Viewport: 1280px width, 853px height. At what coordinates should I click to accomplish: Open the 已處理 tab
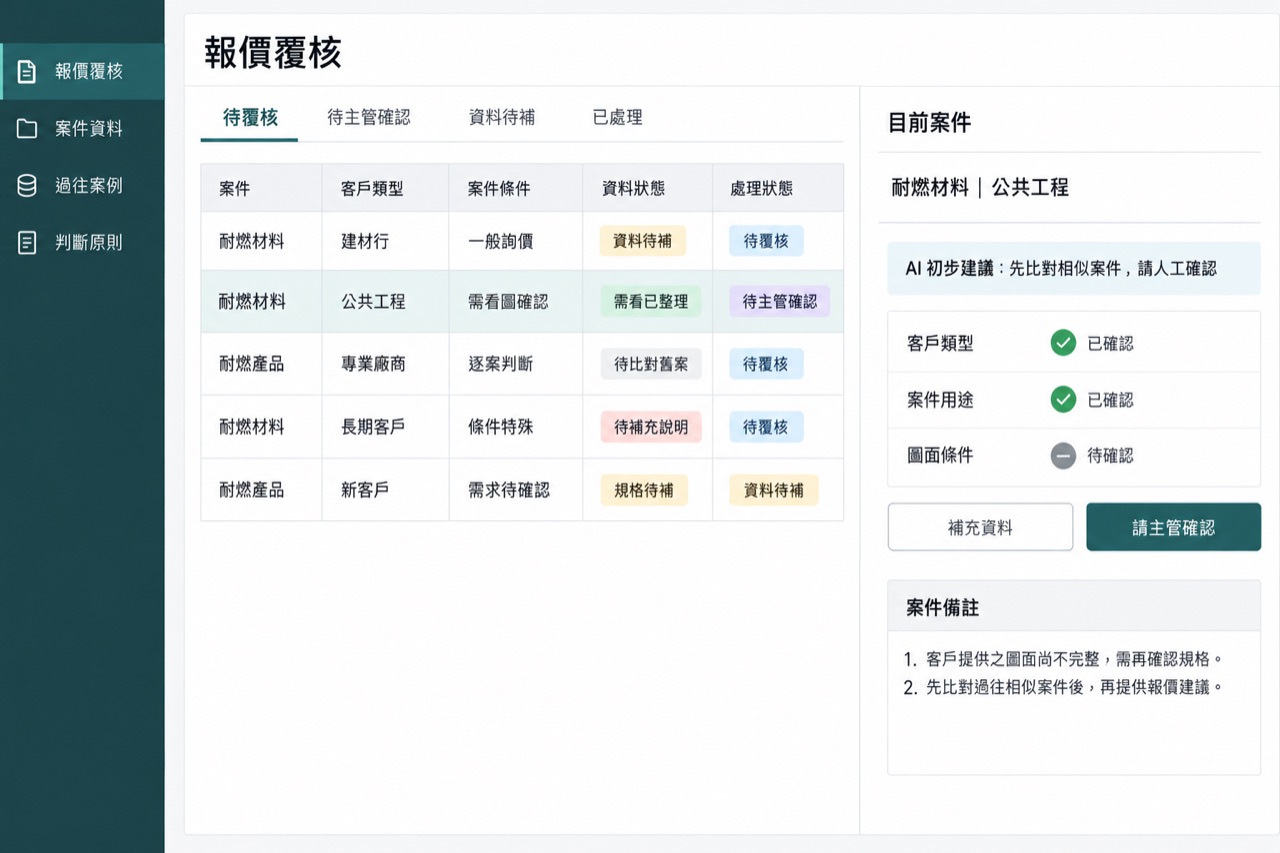point(617,118)
